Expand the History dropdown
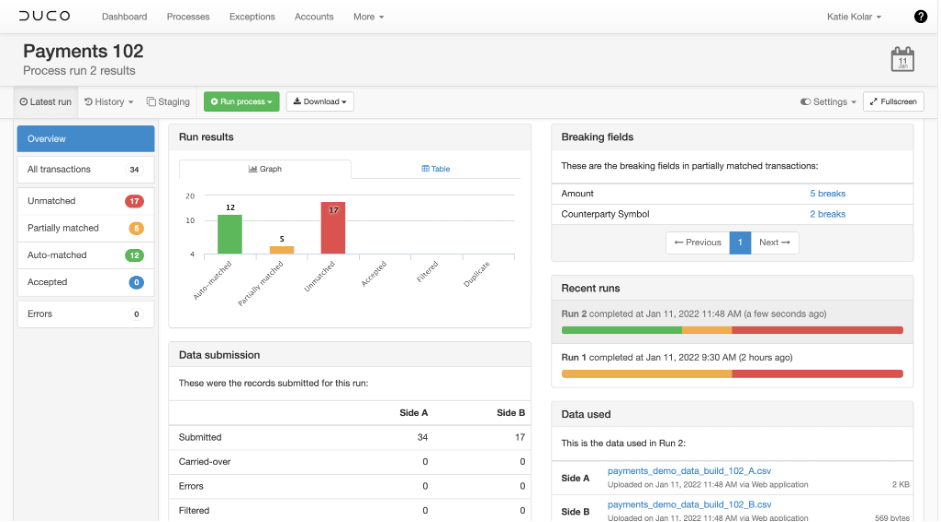Viewport: 941px width, 522px height. tap(109, 102)
